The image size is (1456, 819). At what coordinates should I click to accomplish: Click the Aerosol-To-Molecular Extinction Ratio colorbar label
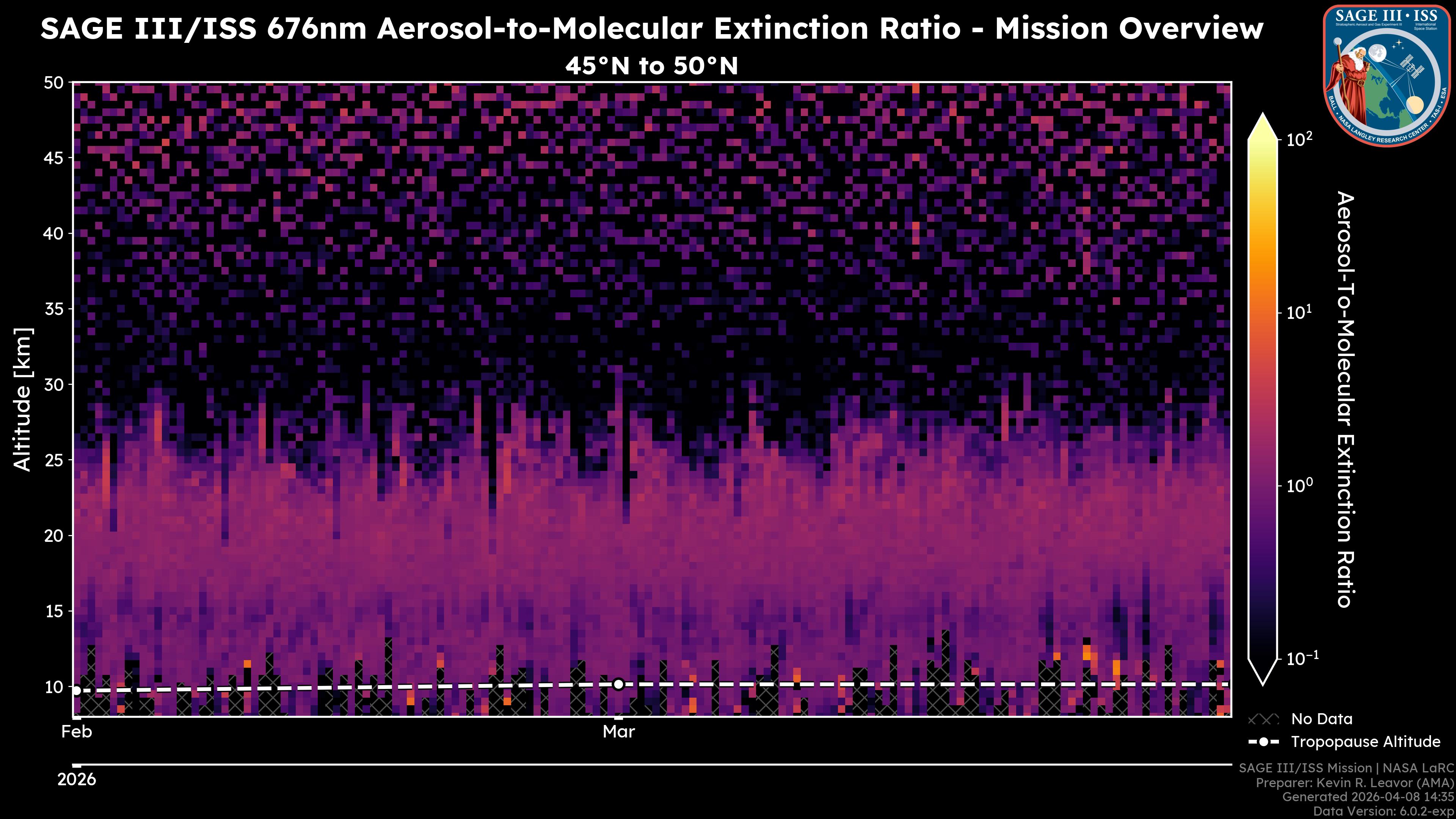tap(1345, 399)
